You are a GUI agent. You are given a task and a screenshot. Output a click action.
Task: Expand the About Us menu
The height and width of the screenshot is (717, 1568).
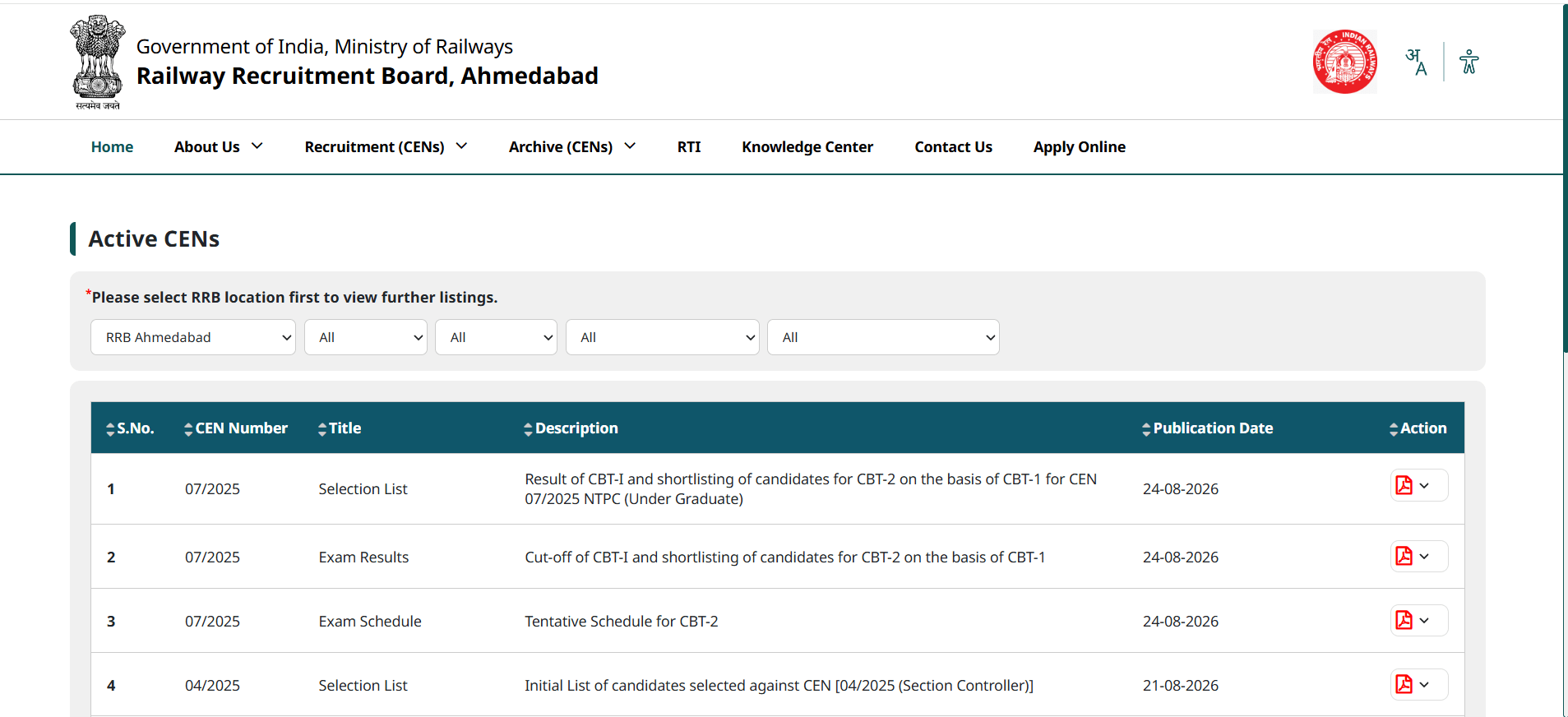[x=219, y=147]
